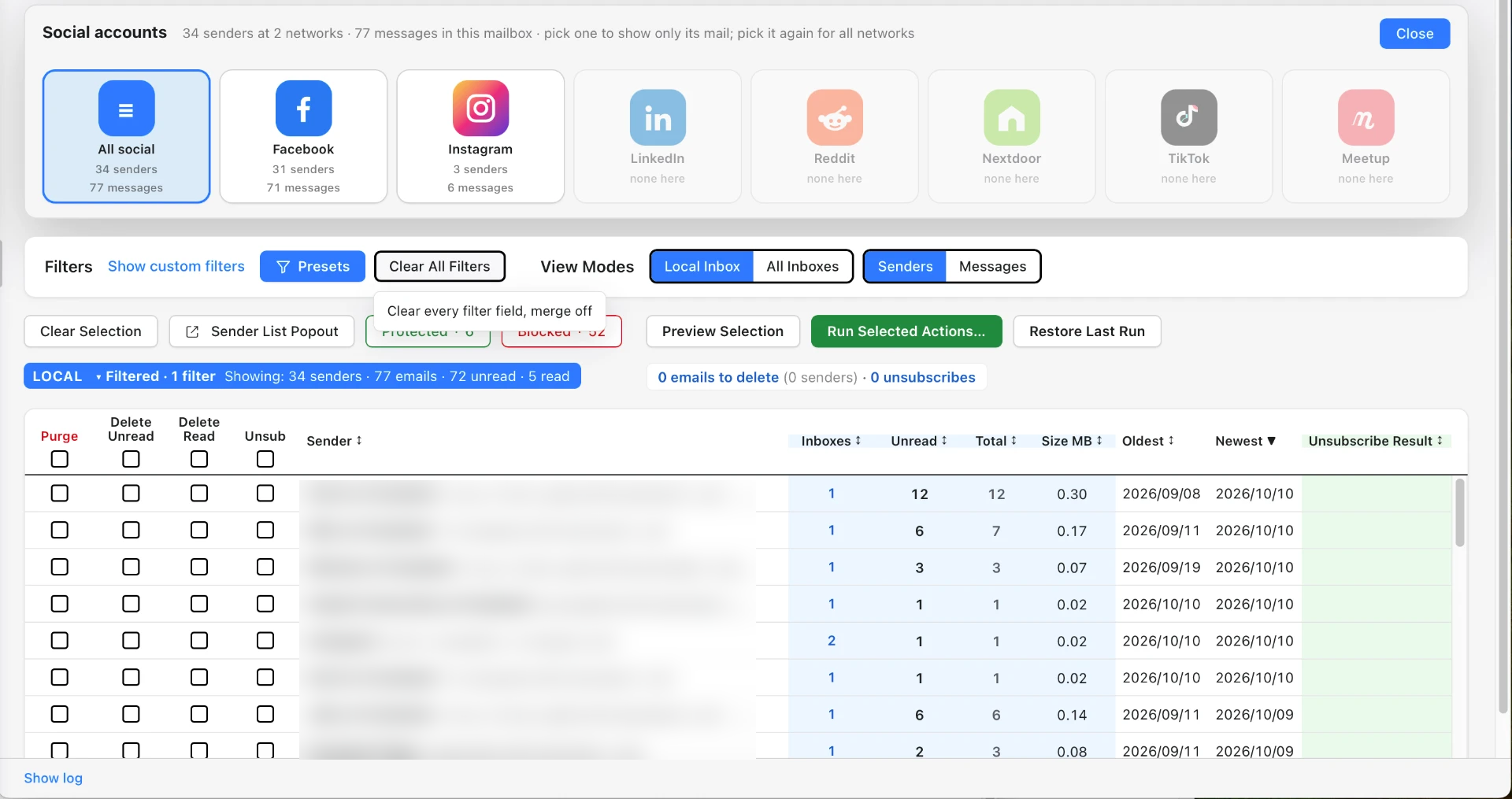Click the LinkedIn network icon

point(658,117)
